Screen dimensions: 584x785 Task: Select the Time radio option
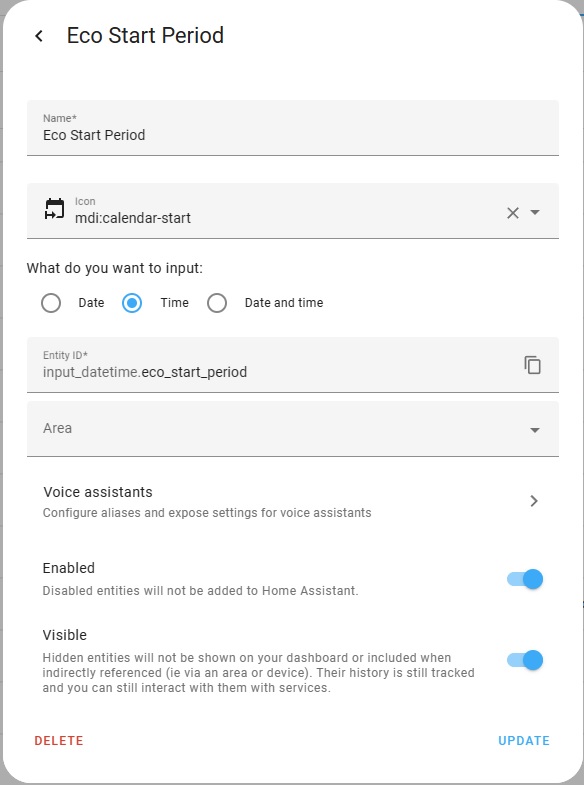tap(132, 303)
